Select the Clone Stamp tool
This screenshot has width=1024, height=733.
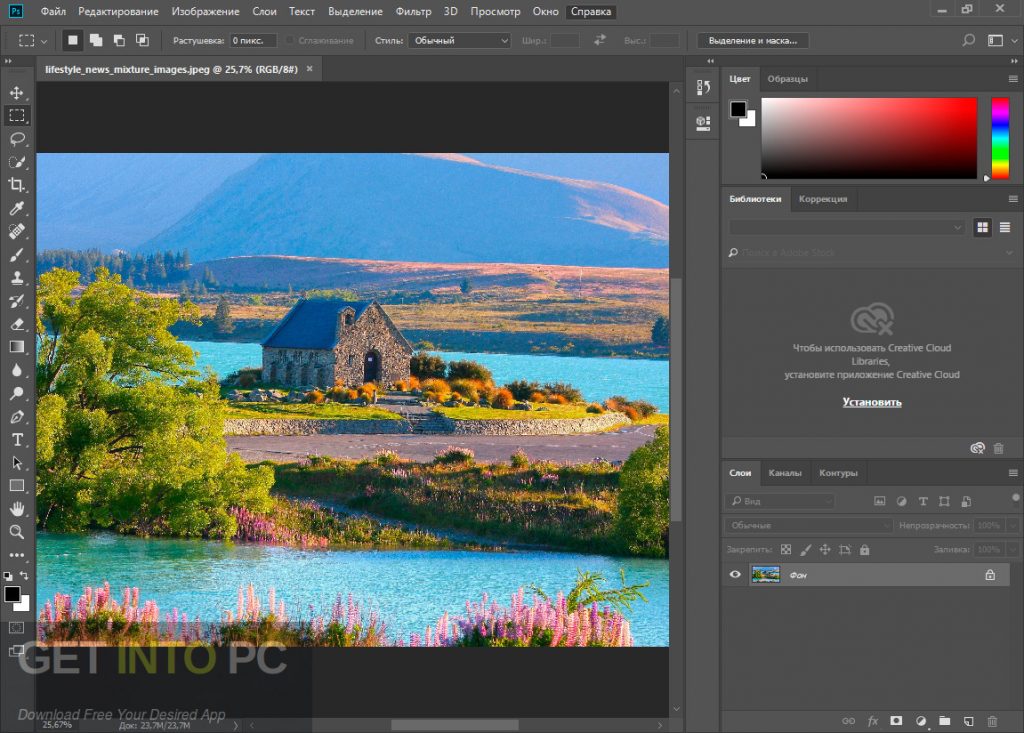pos(17,278)
